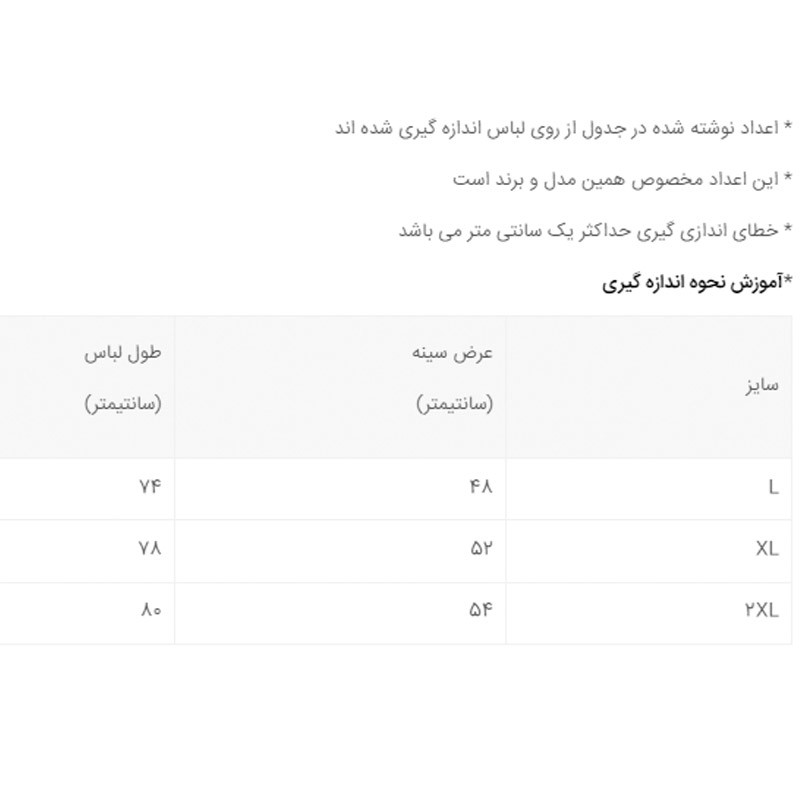This screenshot has height=800, width=800.
Task: Click the garment length value ۸۰
Action: [x=149, y=610]
